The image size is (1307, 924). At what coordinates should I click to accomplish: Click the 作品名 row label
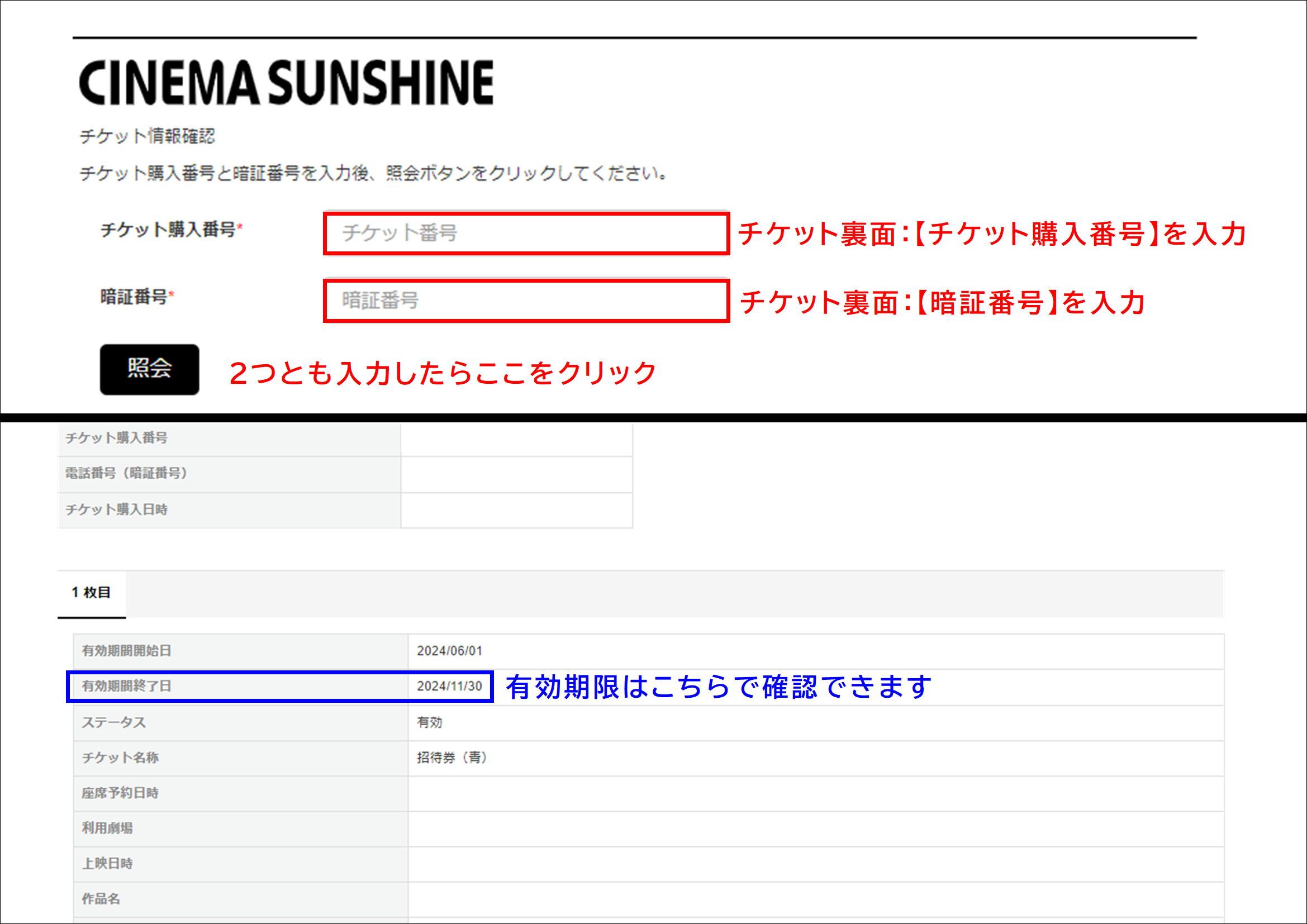tap(101, 899)
